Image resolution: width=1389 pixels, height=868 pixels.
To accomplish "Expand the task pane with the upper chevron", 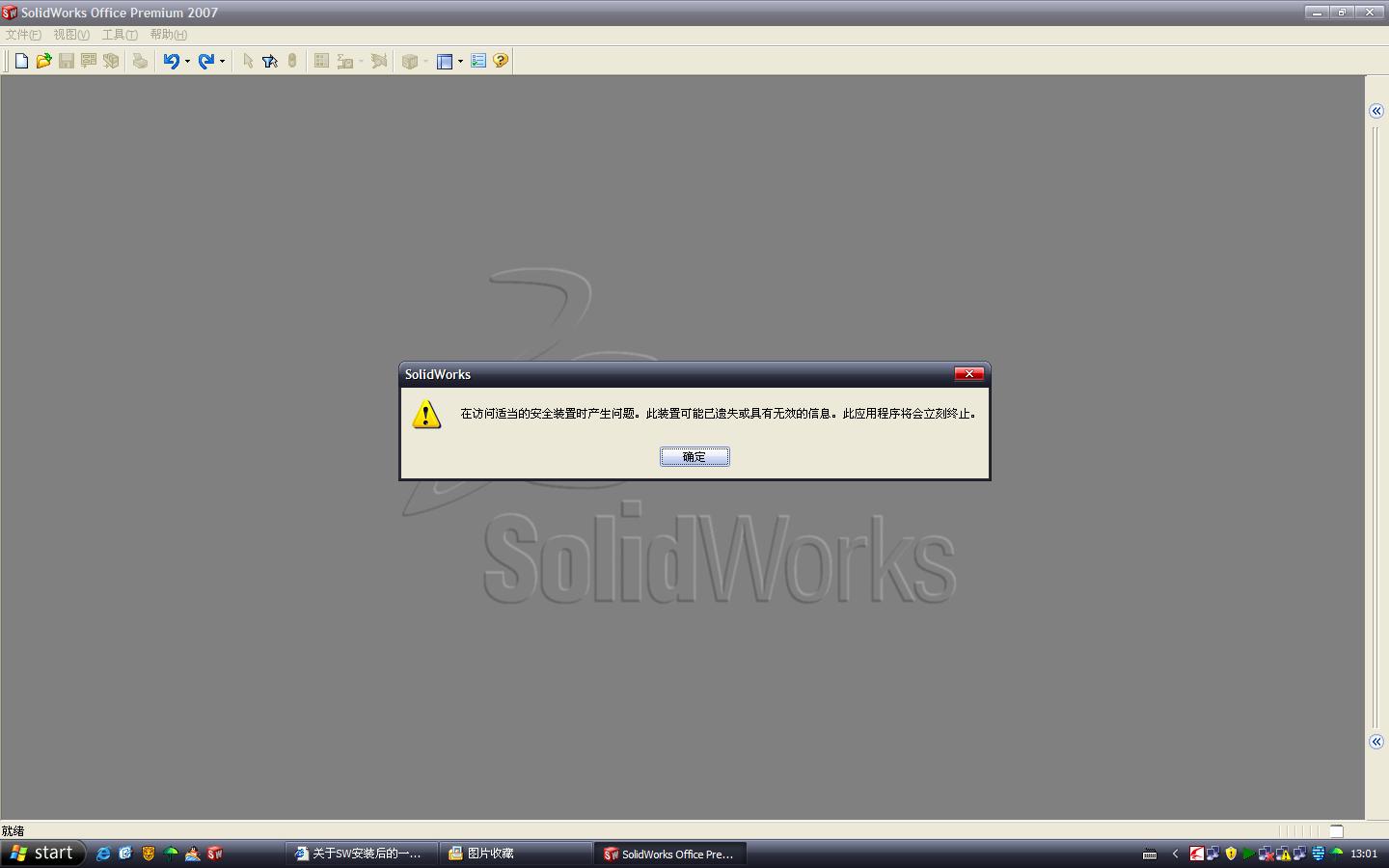I will [1376, 111].
